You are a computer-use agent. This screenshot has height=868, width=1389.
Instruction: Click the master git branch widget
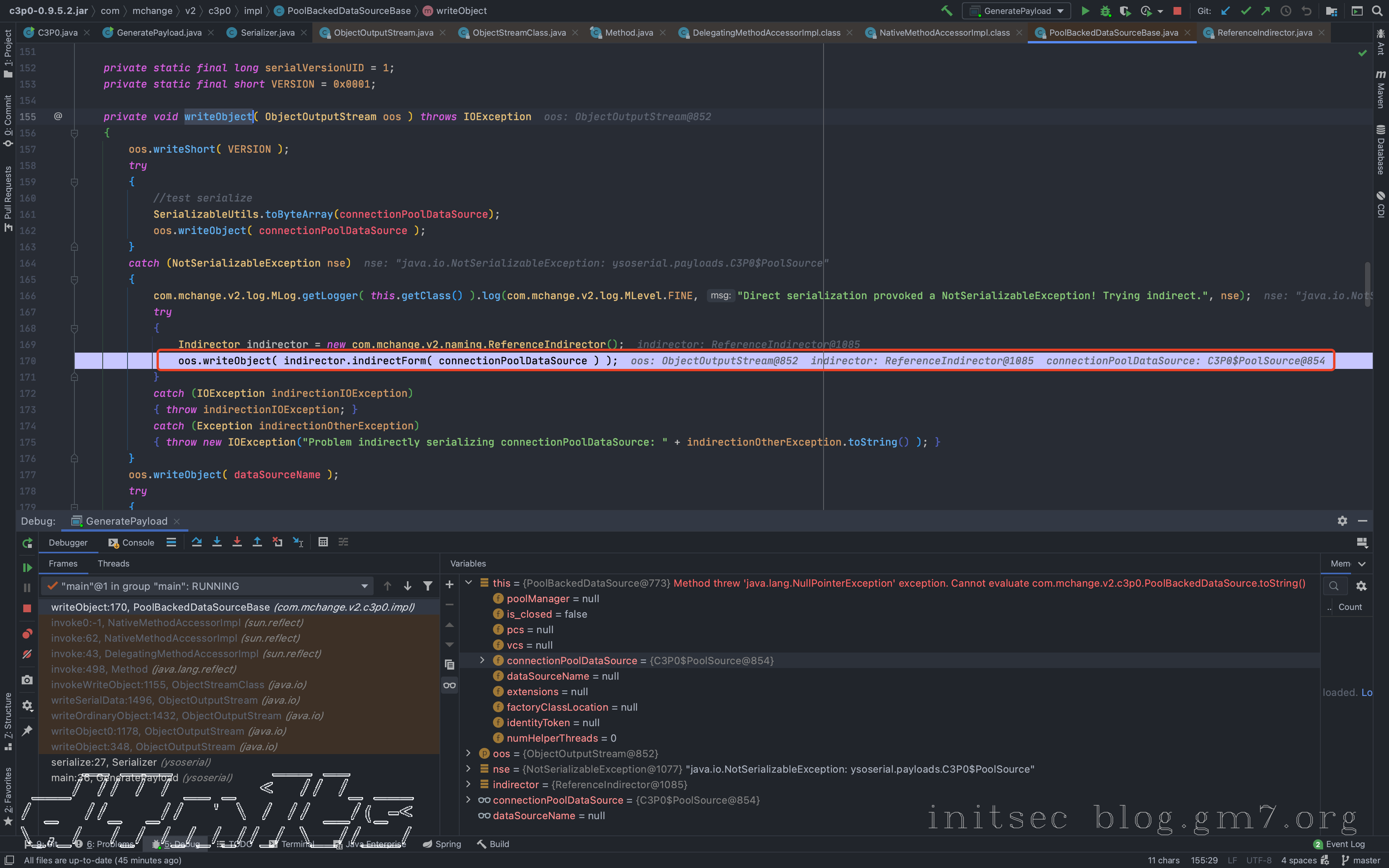tap(1361, 860)
